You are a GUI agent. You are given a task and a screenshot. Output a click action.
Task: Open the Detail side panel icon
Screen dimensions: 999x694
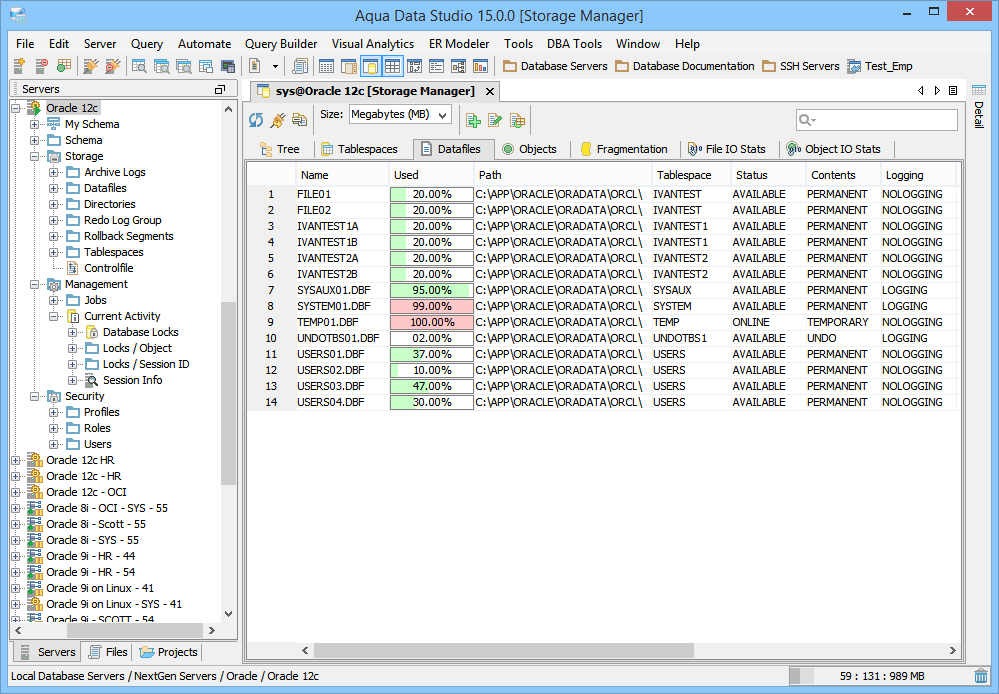pos(979,90)
